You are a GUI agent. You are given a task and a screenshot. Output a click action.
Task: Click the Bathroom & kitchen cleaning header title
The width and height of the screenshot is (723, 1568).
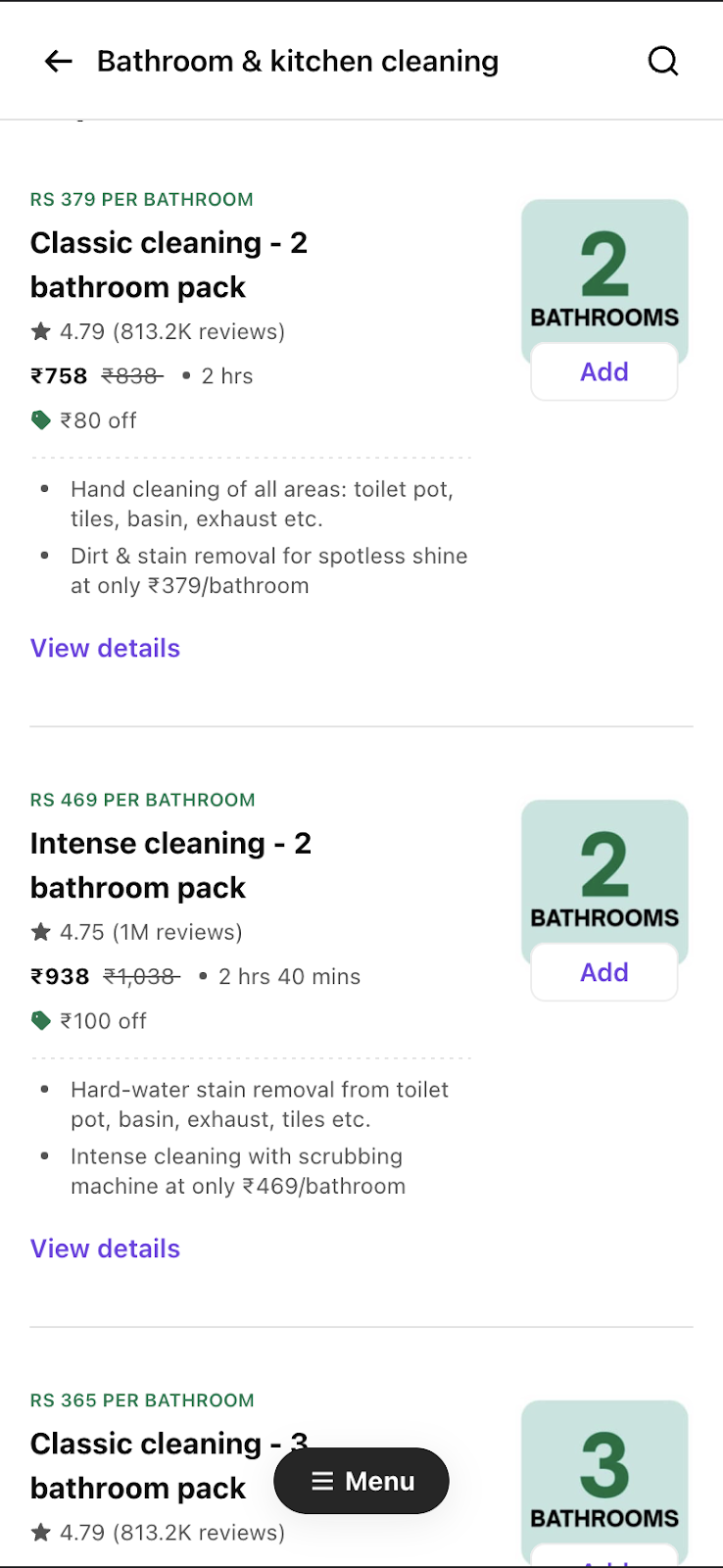pyautogui.click(x=298, y=62)
